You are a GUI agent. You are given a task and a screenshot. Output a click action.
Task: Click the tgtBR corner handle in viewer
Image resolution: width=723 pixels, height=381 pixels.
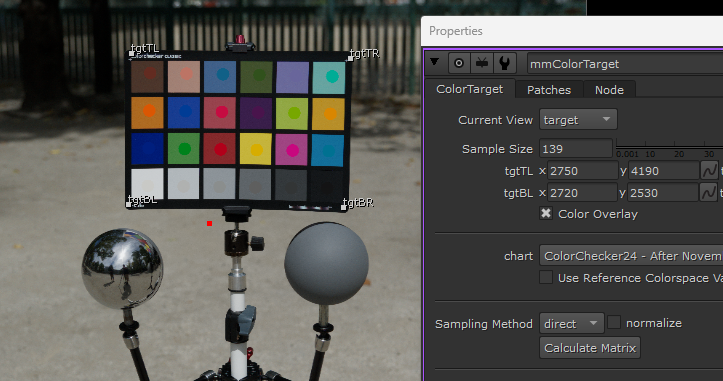point(344,207)
